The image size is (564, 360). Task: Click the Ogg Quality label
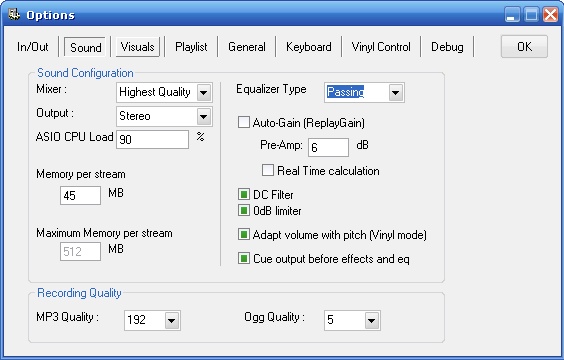pyautogui.click(x=274, y=317)
